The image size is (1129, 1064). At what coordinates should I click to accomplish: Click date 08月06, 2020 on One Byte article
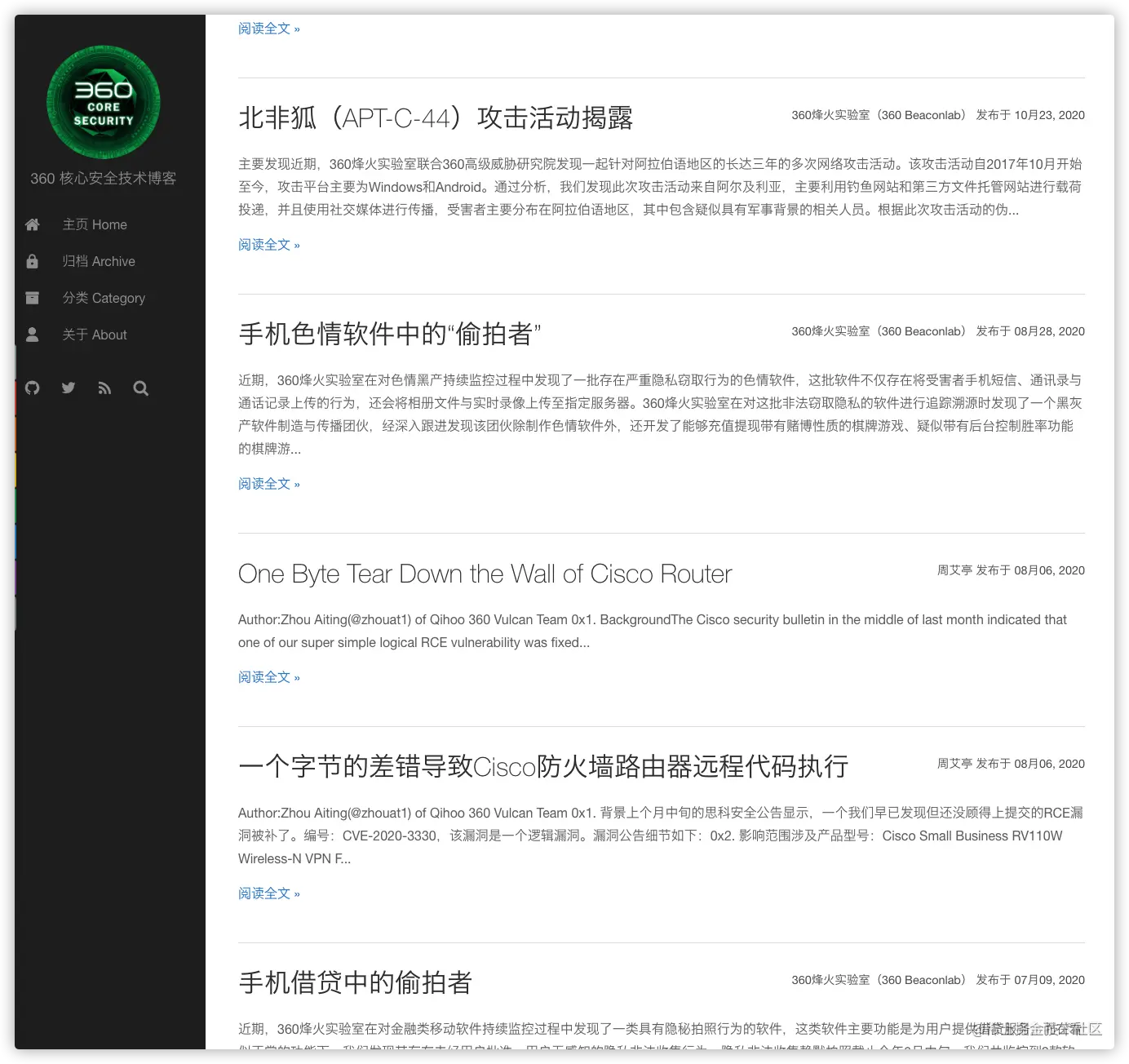pyautogui.click(x=1049, y=570)
